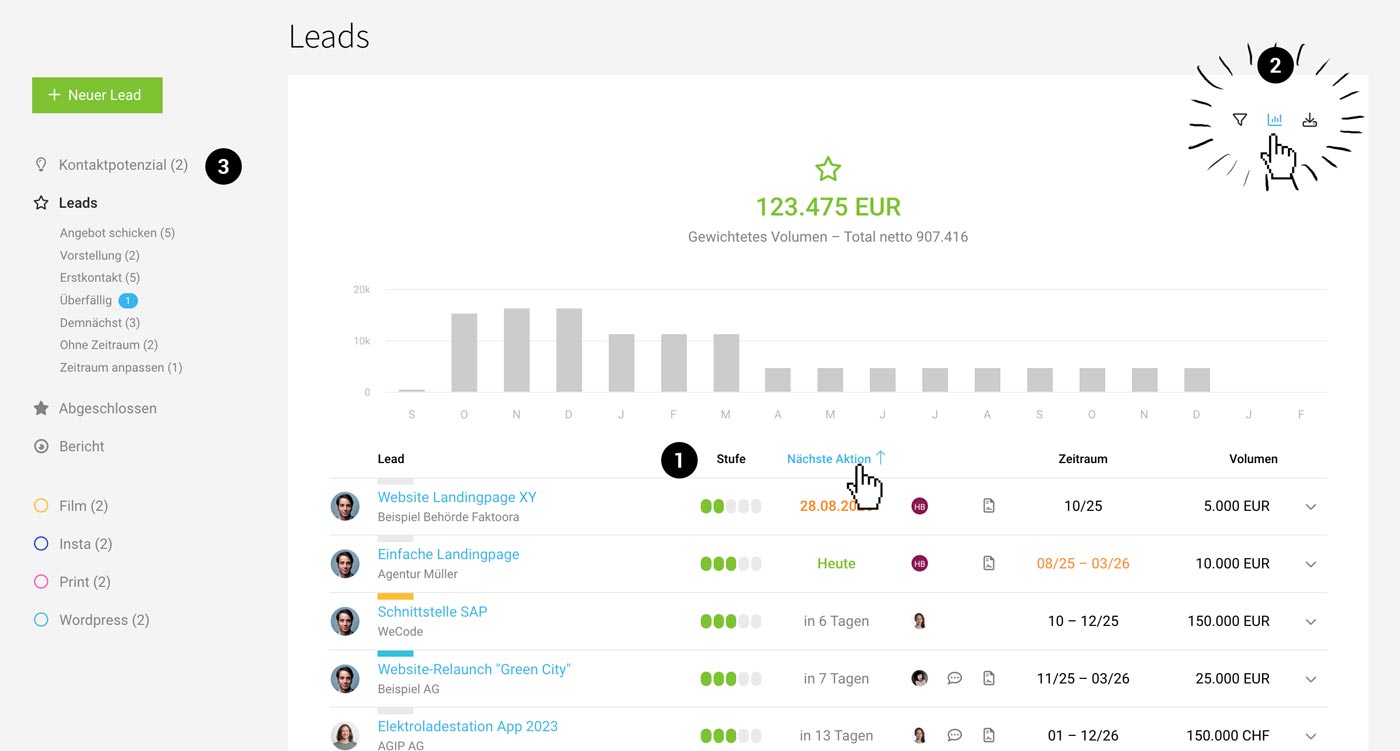The image size is (1400, 751).
Task: Click the download export icon
Action: click(x=1309, y=120)
